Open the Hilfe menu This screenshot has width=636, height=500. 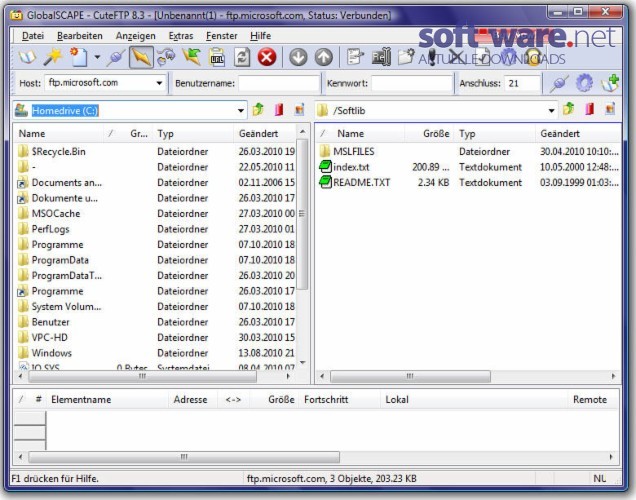(260, 36)
